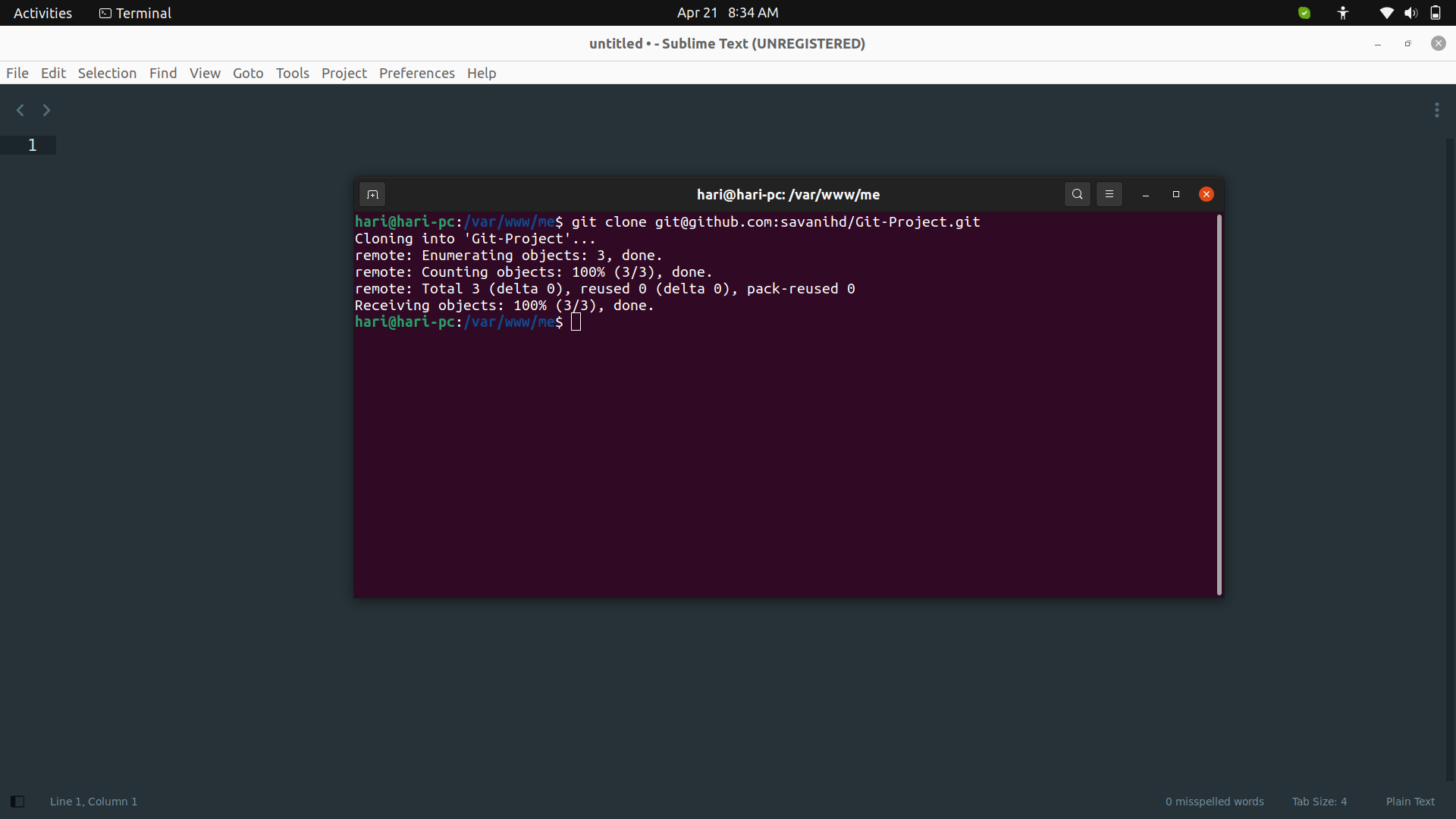Open the terminal hamburger menu
The width and height of the screenshot is (1456, 819).
point(1109,194)
